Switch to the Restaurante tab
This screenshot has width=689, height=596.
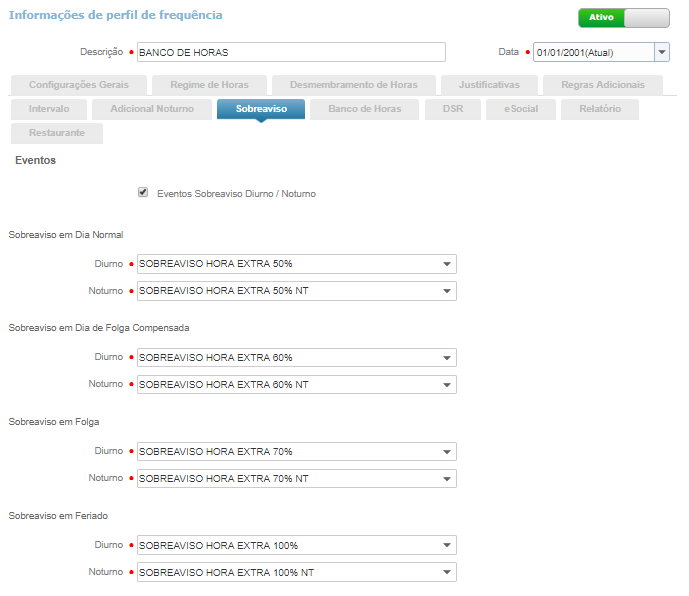57,132
